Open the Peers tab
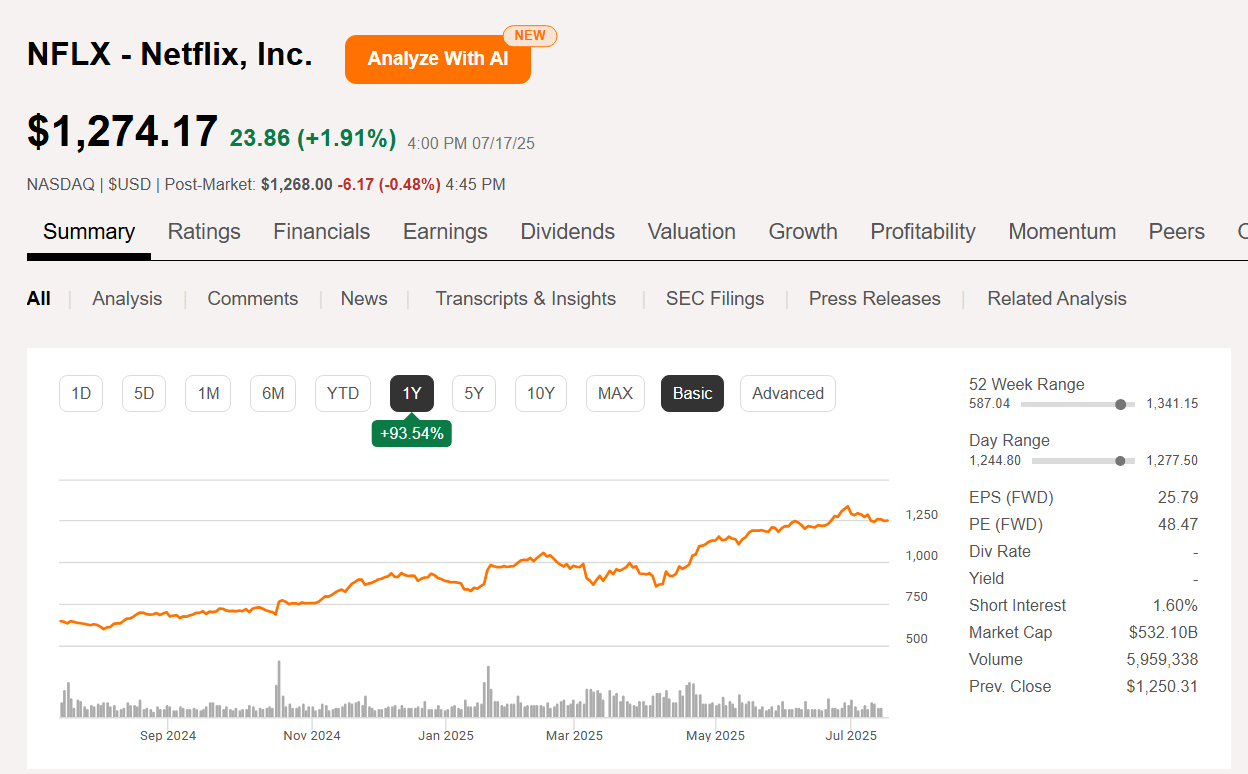The width and height of the screenshot is (1248, 774). [1176, 231]
